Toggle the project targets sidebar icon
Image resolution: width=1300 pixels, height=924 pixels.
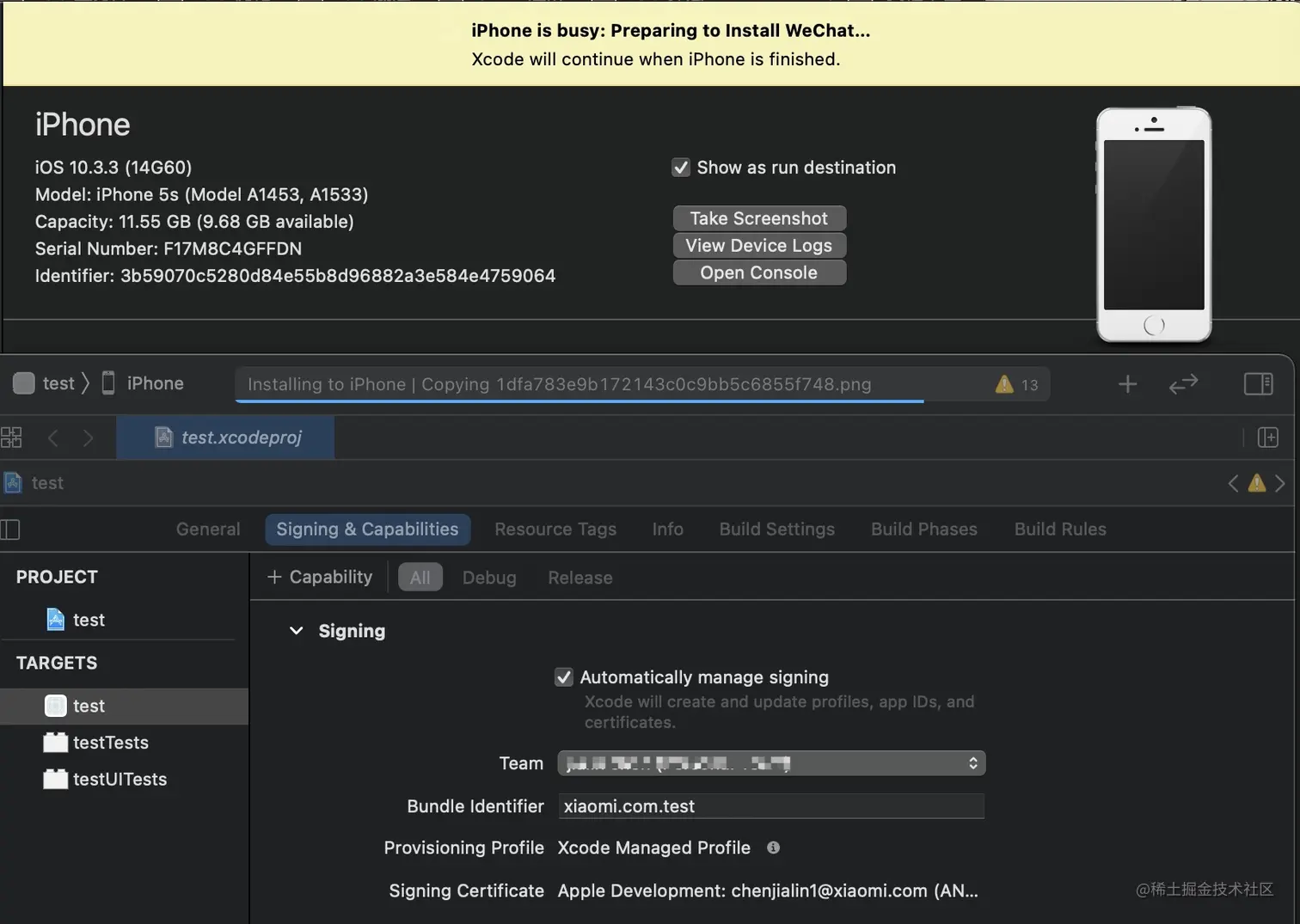[10, 529]
